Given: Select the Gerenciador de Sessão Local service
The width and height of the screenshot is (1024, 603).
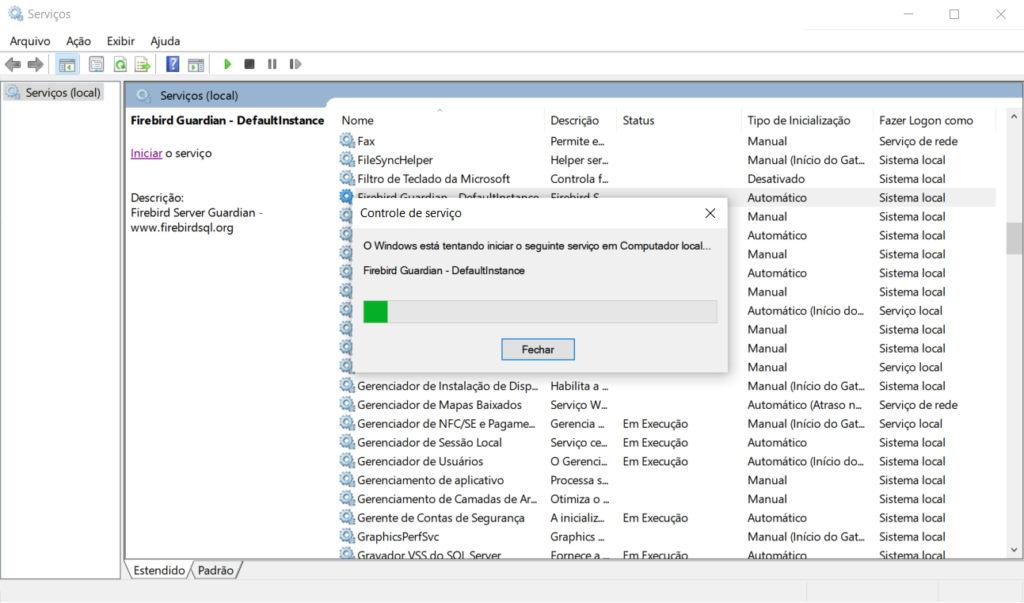Looking at the screenshot, I should tap(429, 442).
